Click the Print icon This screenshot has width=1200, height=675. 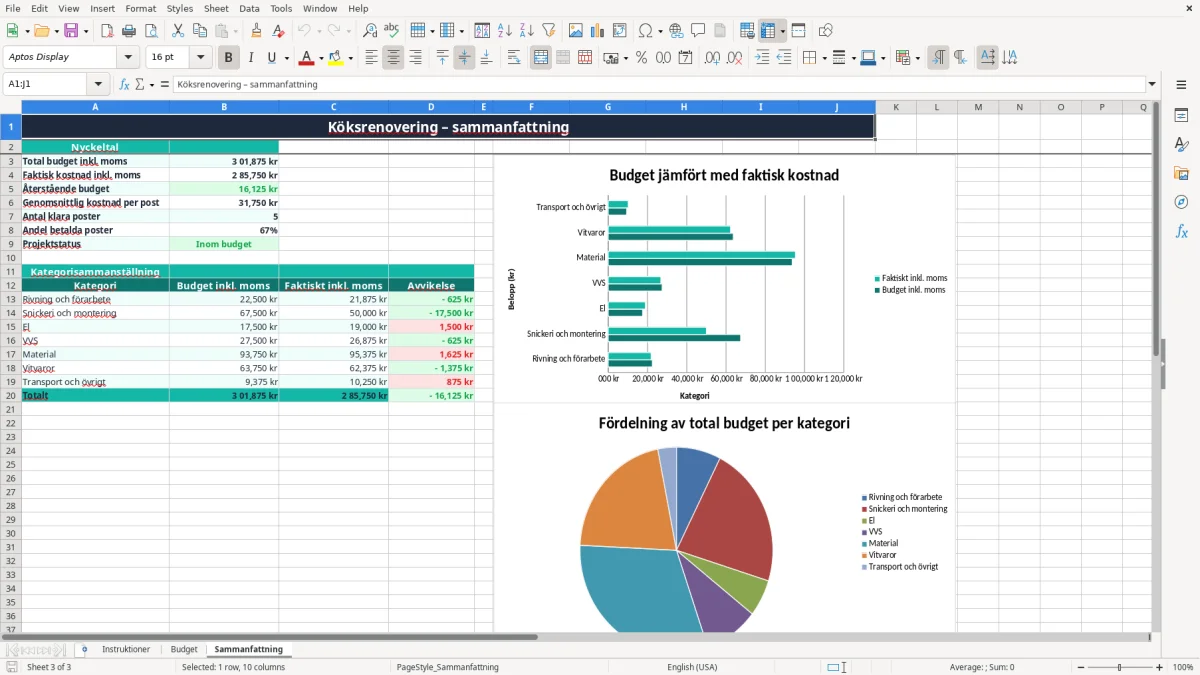[129, 31]
